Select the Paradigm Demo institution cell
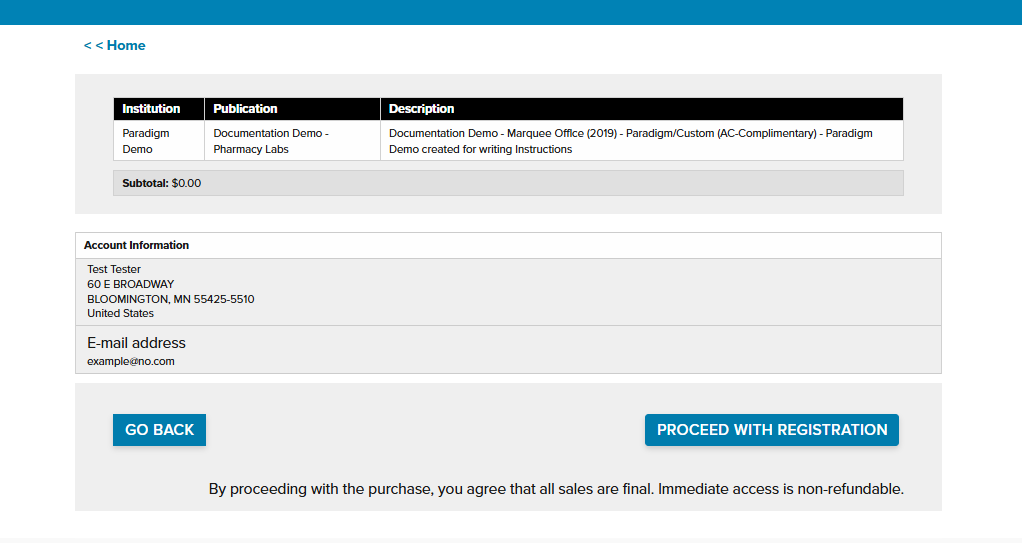 146,141
